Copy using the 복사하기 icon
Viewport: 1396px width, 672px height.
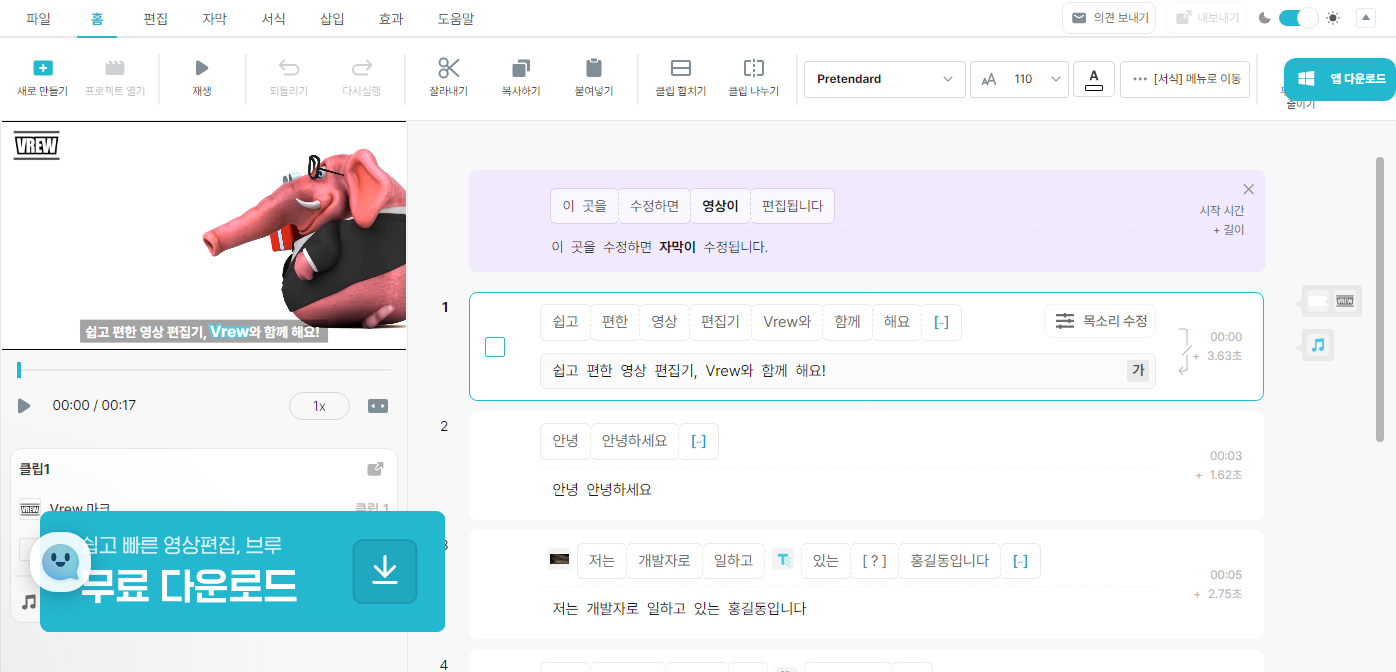click(x=521, y=78)
